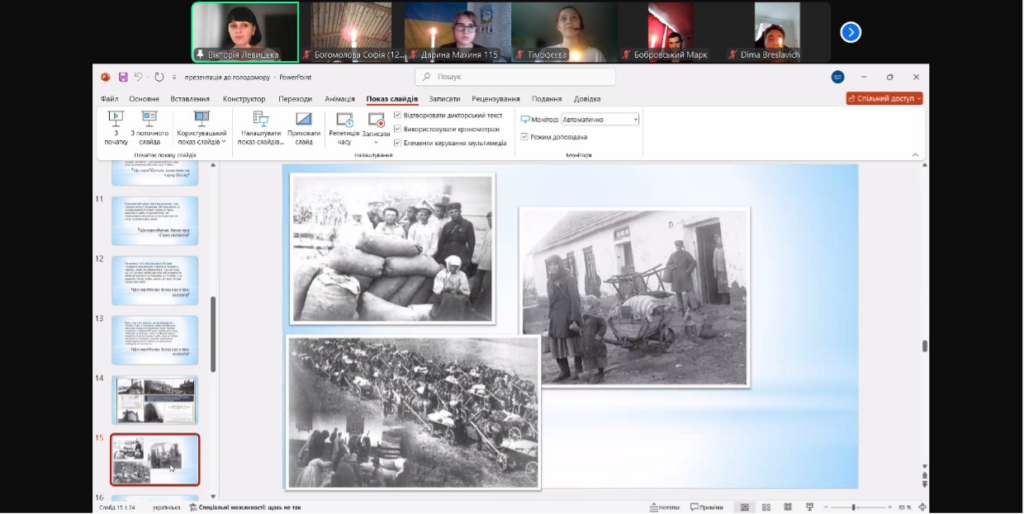Click the Undo arrow in Quick Access toolbar

coord(138,77)
